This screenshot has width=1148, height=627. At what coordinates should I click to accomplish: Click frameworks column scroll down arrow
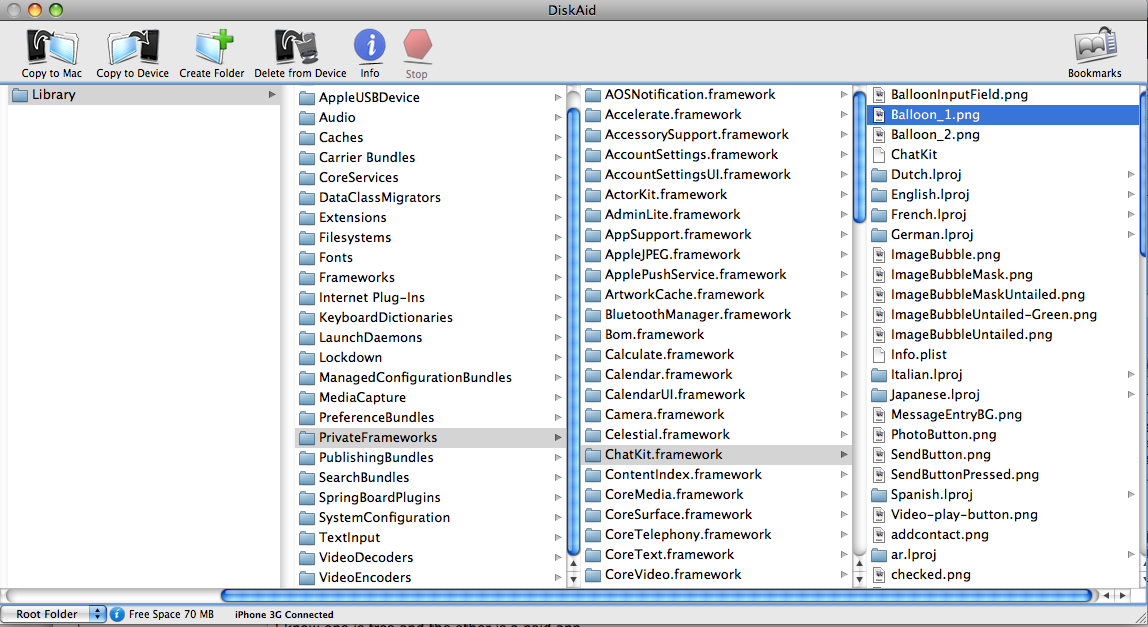(860, 579)
